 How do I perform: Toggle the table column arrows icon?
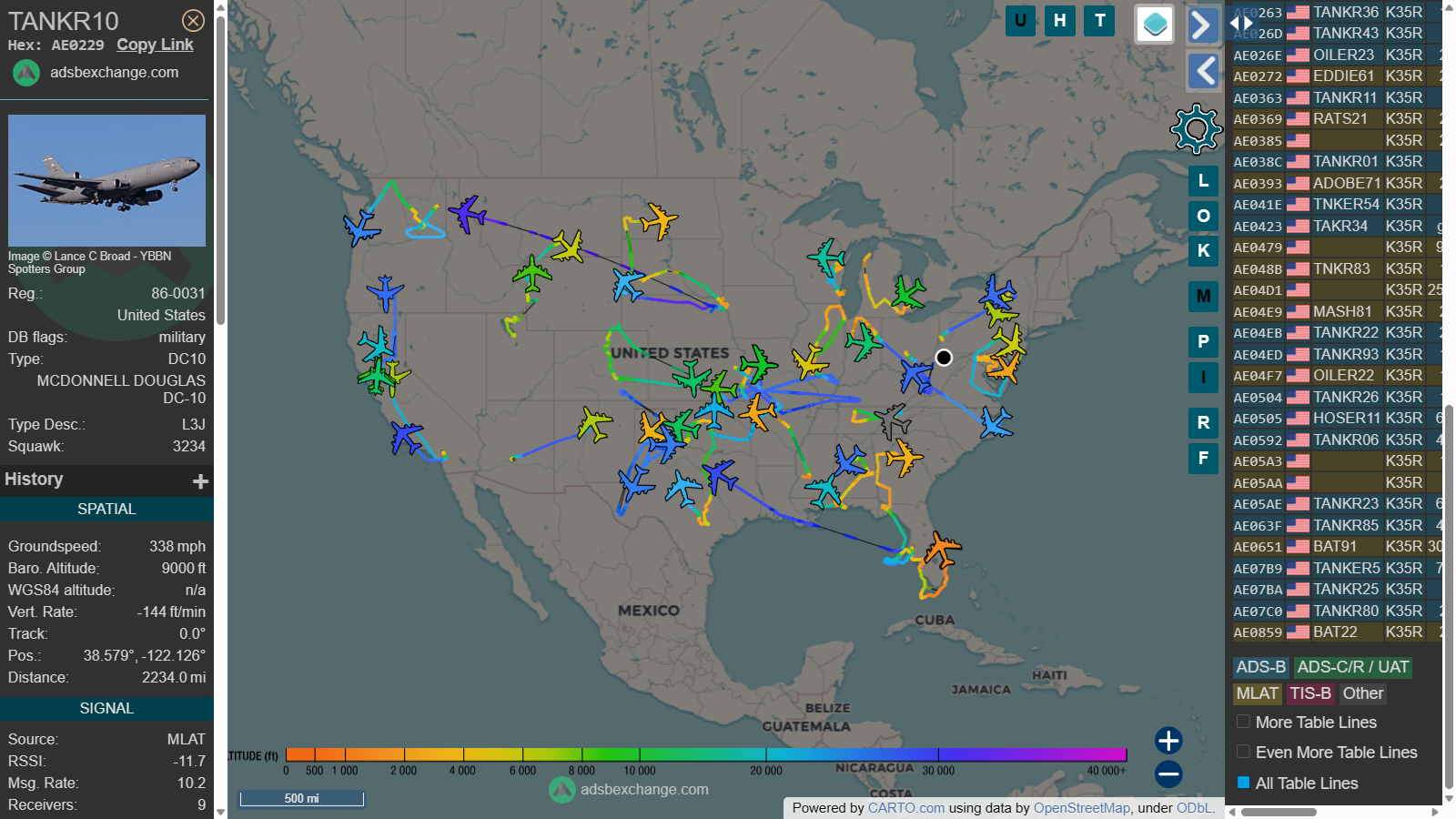tap(1241, 22)
